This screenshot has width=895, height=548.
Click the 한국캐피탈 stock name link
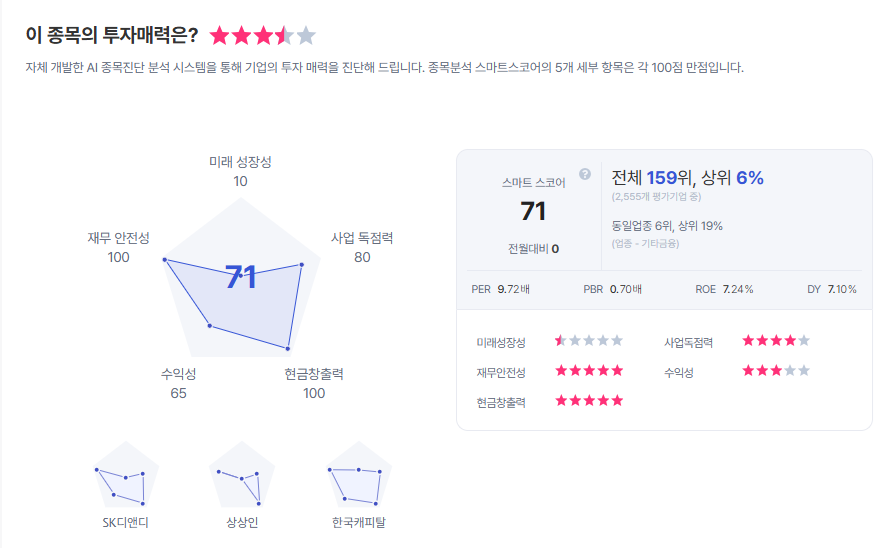click(x=359, y=522)
